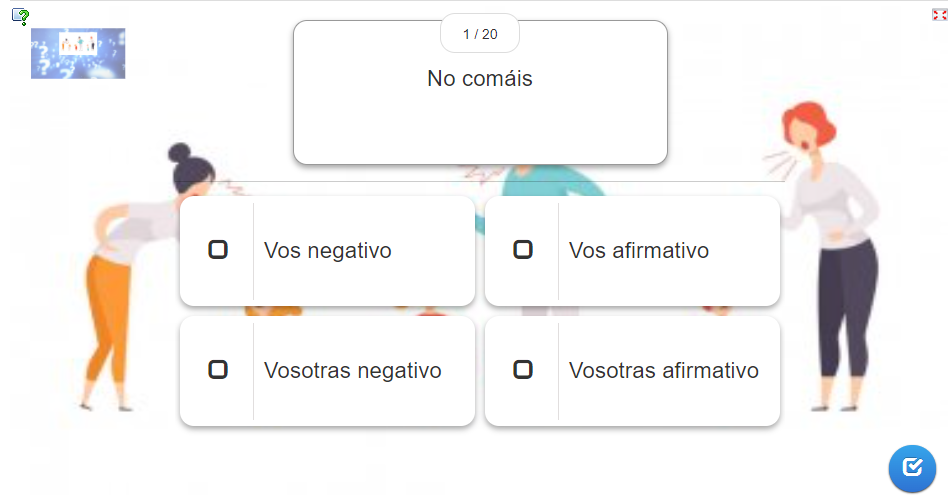Toggle fullscreen with the red arrows icon
948x495 pixels.
click(939, 15)
